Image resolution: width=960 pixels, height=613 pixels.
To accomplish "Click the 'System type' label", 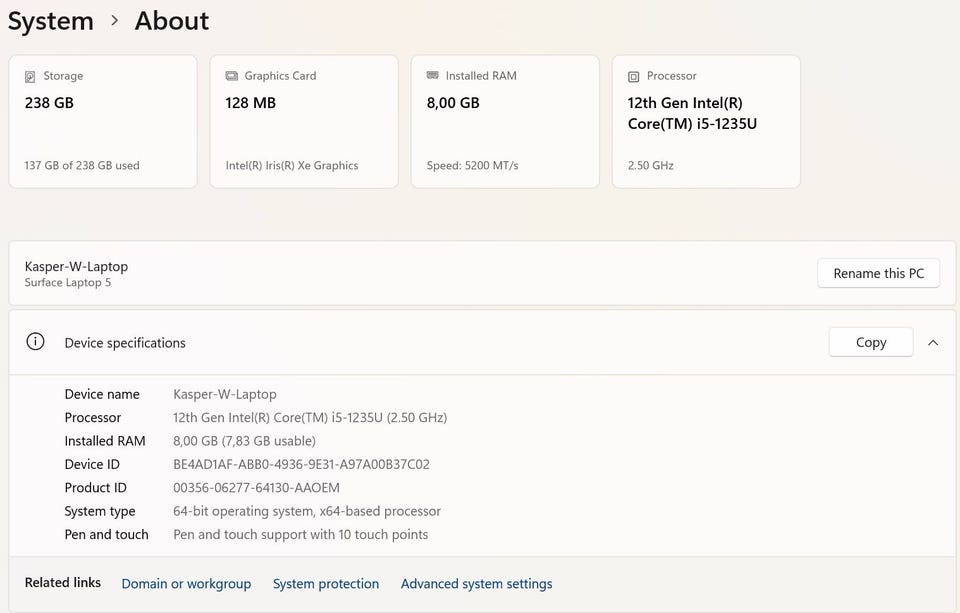I will point(100,511).
